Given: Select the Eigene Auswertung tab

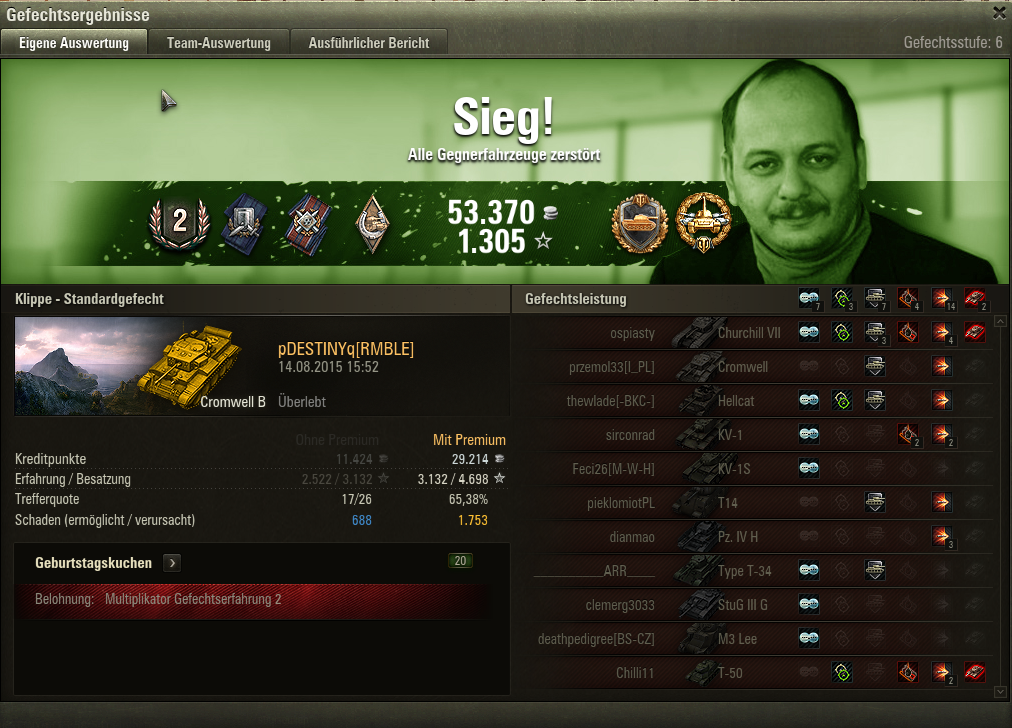Looking at the screenshot, I should click(x=74, y=43).
